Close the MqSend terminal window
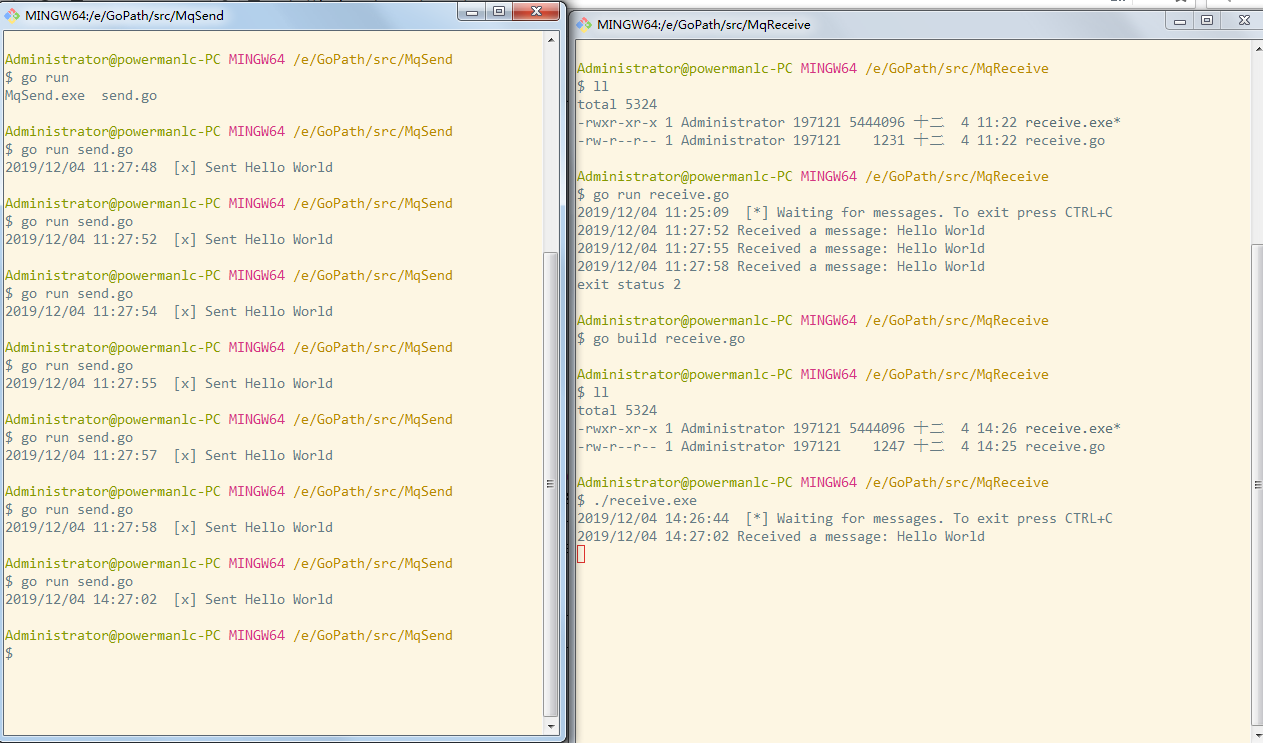This screenshot has width=1263, height=743. 537,11
